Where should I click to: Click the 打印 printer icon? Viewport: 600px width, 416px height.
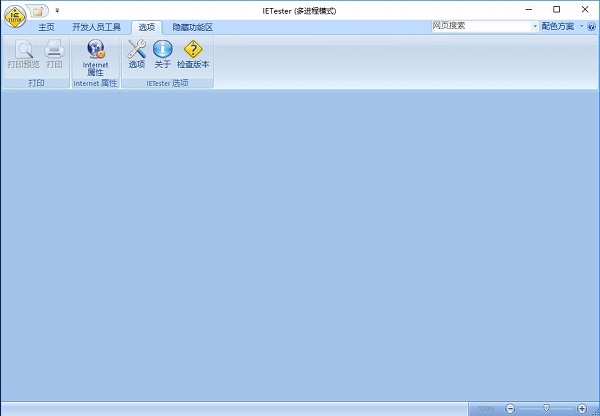coord(54,54)
